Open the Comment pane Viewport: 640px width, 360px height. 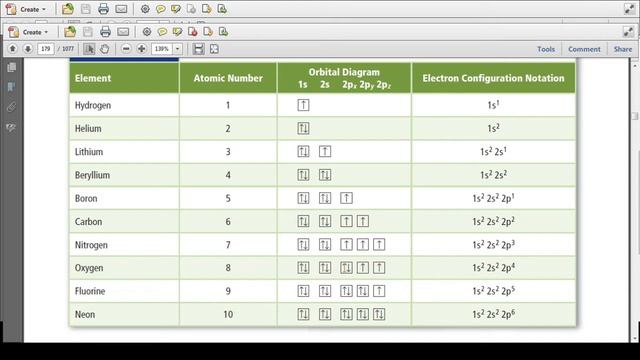click(584, 49)
